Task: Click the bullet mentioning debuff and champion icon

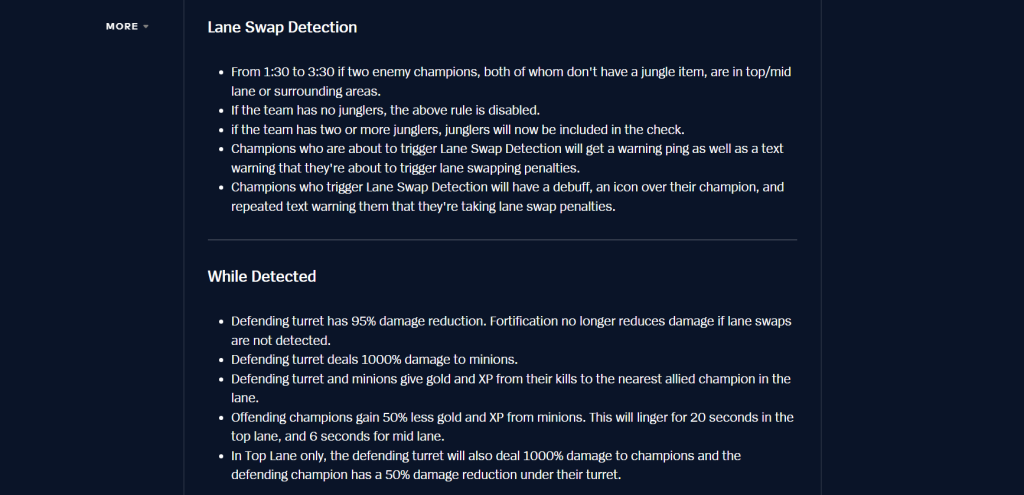Action: point(507,197)
